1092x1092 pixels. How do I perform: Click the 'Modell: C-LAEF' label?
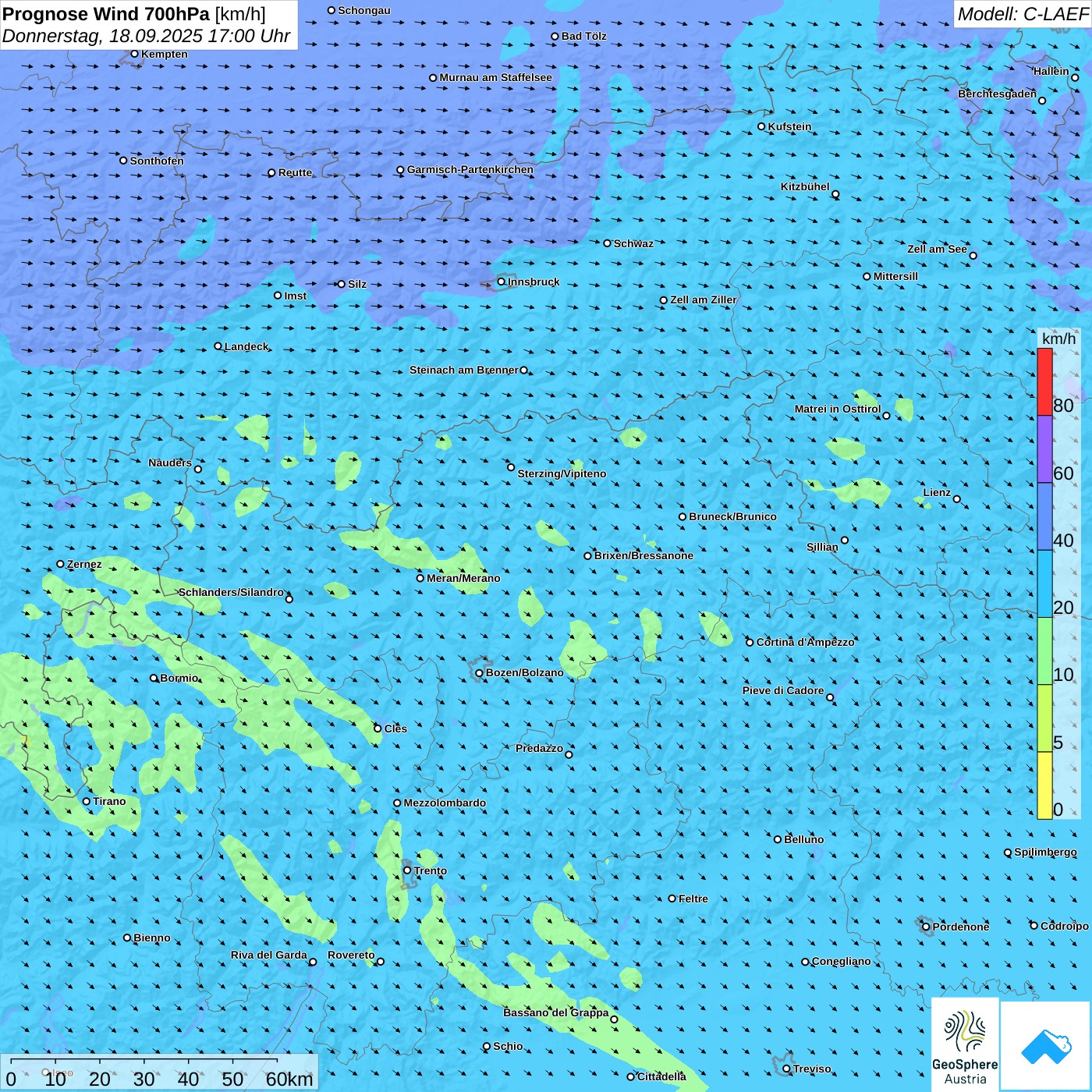1023,14
